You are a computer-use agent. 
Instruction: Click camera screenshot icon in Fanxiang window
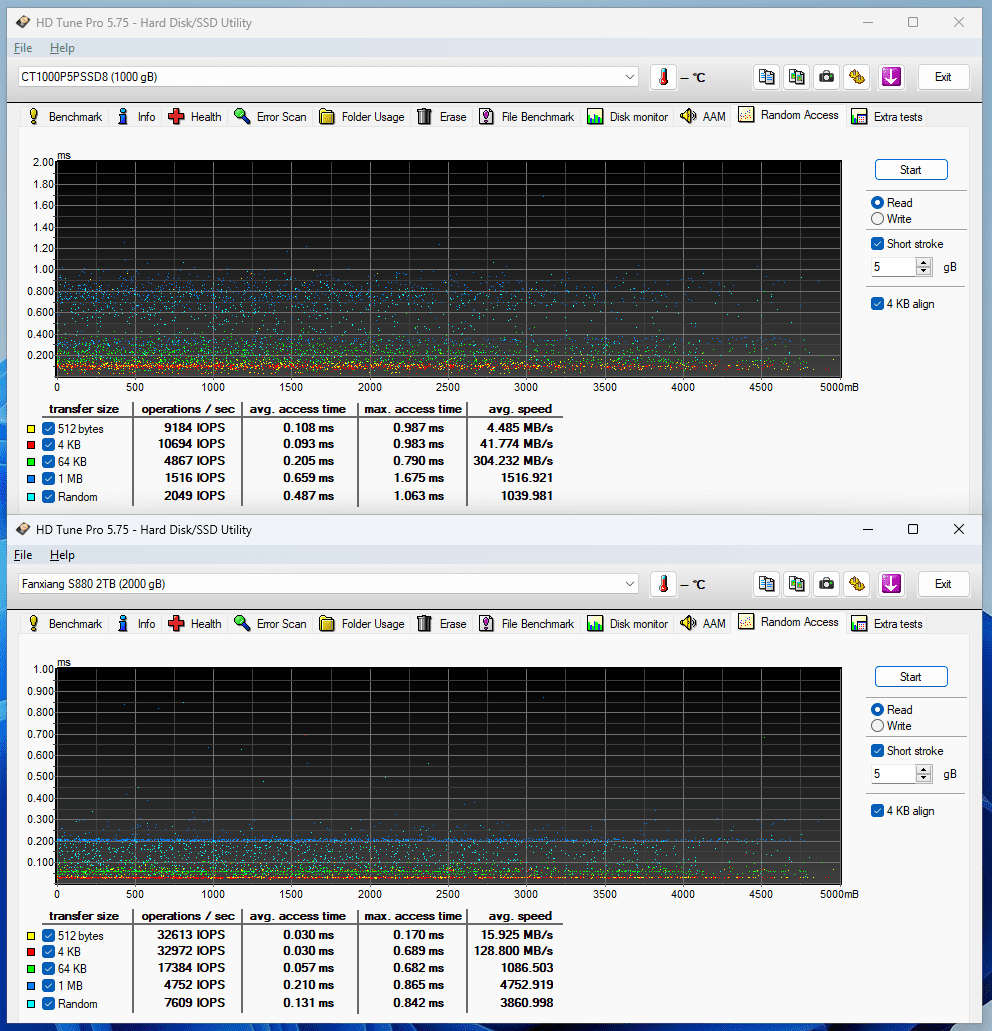click(x=827, y=584)
